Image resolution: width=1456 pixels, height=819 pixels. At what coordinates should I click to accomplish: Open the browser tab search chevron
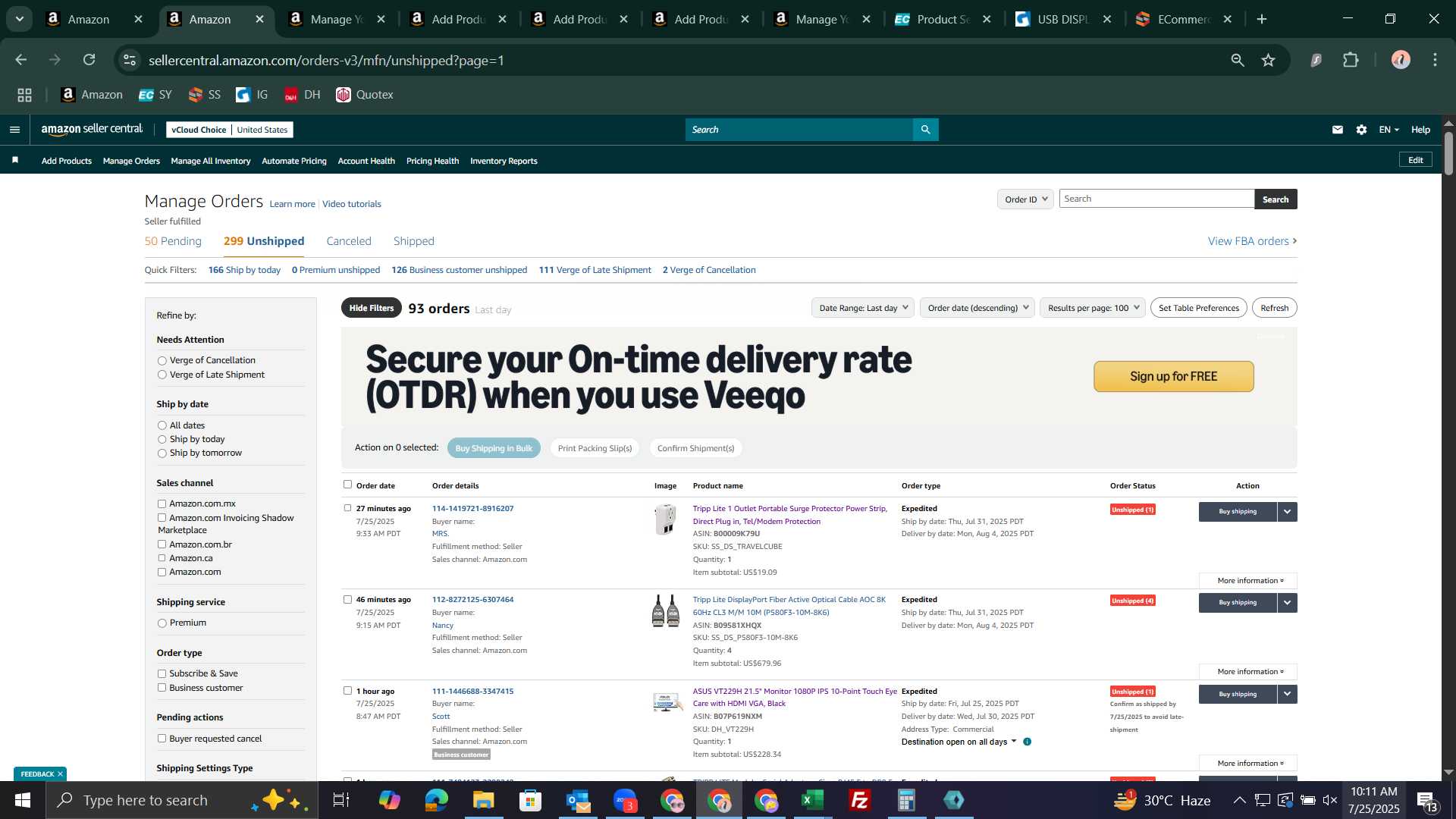point(20,19)
